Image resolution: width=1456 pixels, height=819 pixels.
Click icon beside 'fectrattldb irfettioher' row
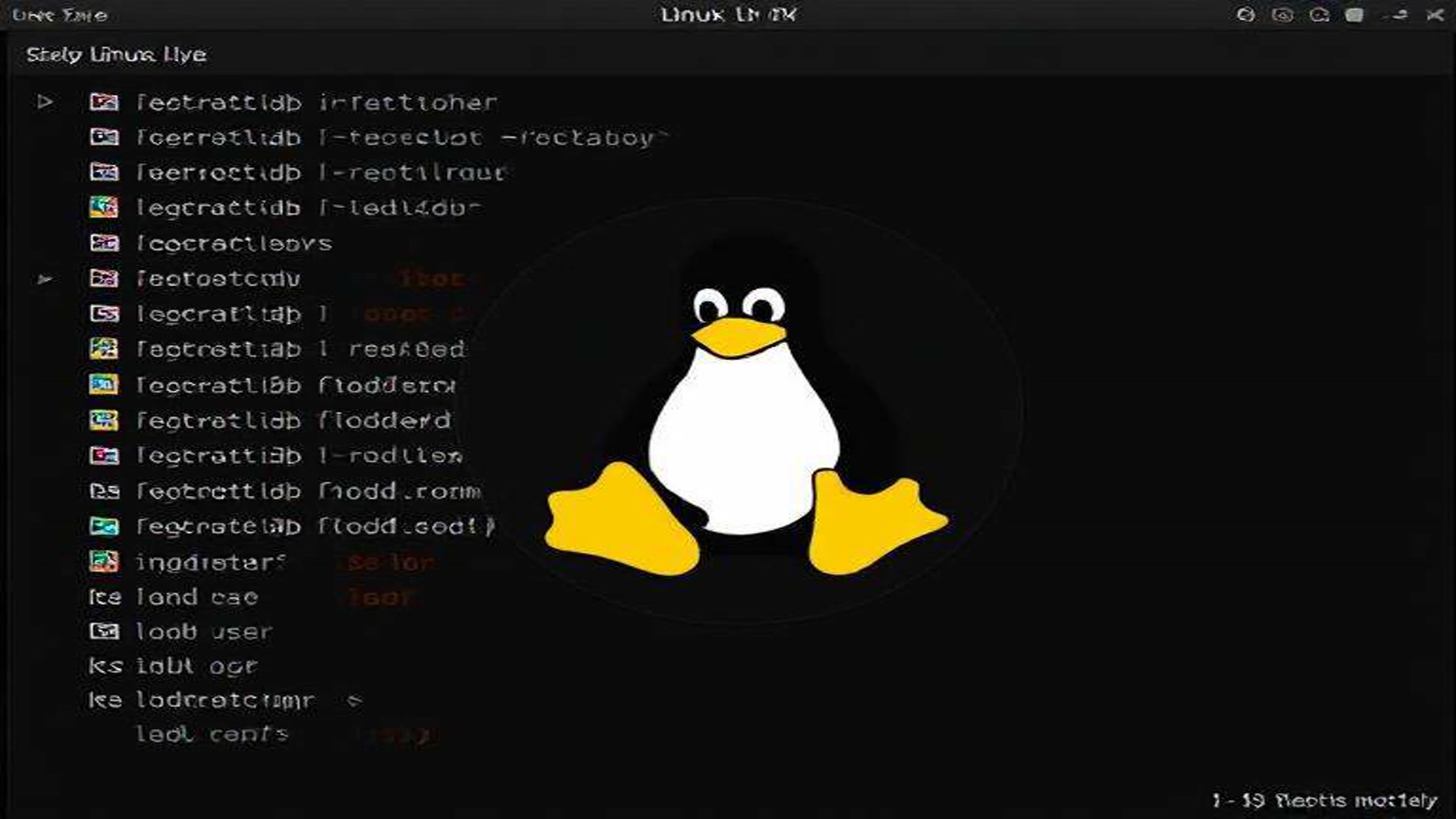(104, 102)
